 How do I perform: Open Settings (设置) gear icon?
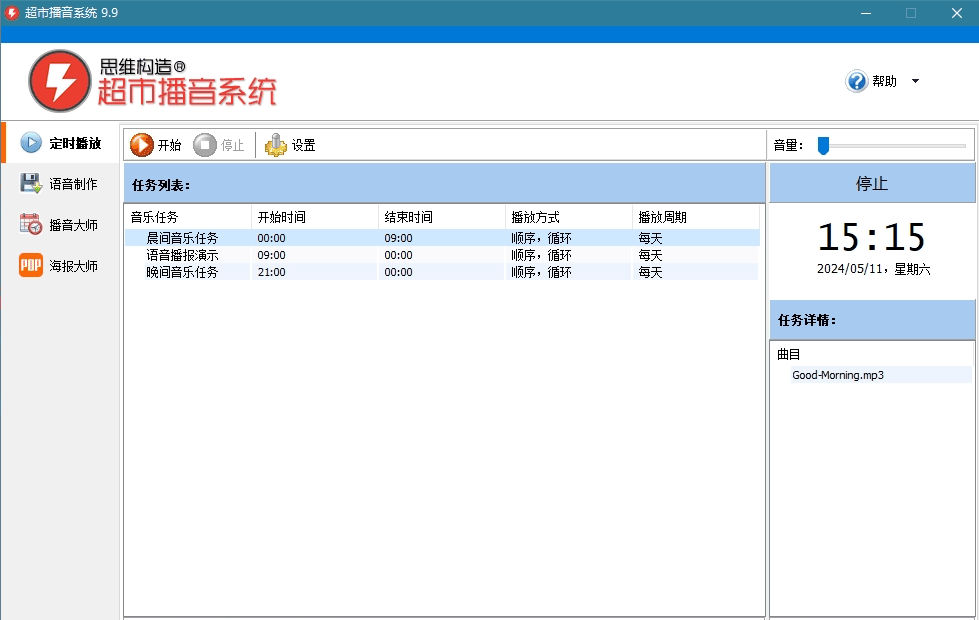click(x=275, y=145)
